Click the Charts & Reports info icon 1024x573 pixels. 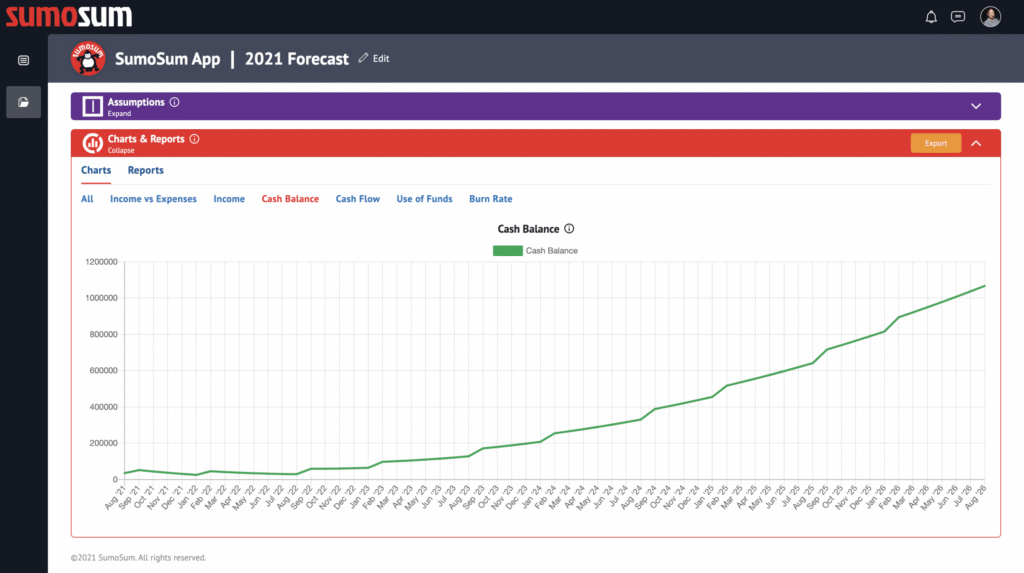point(194,139)
